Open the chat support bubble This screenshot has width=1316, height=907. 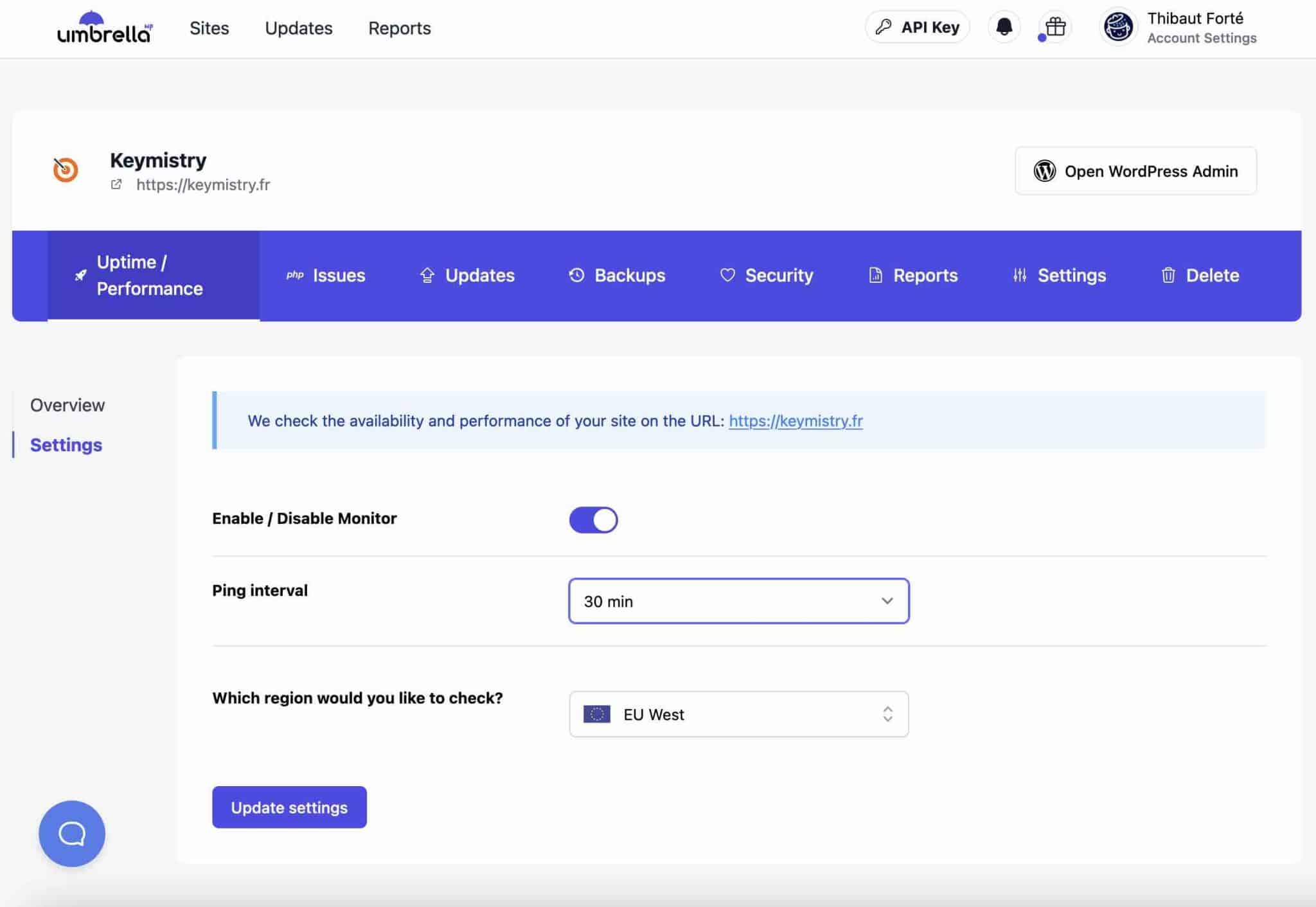coord(72,833)
